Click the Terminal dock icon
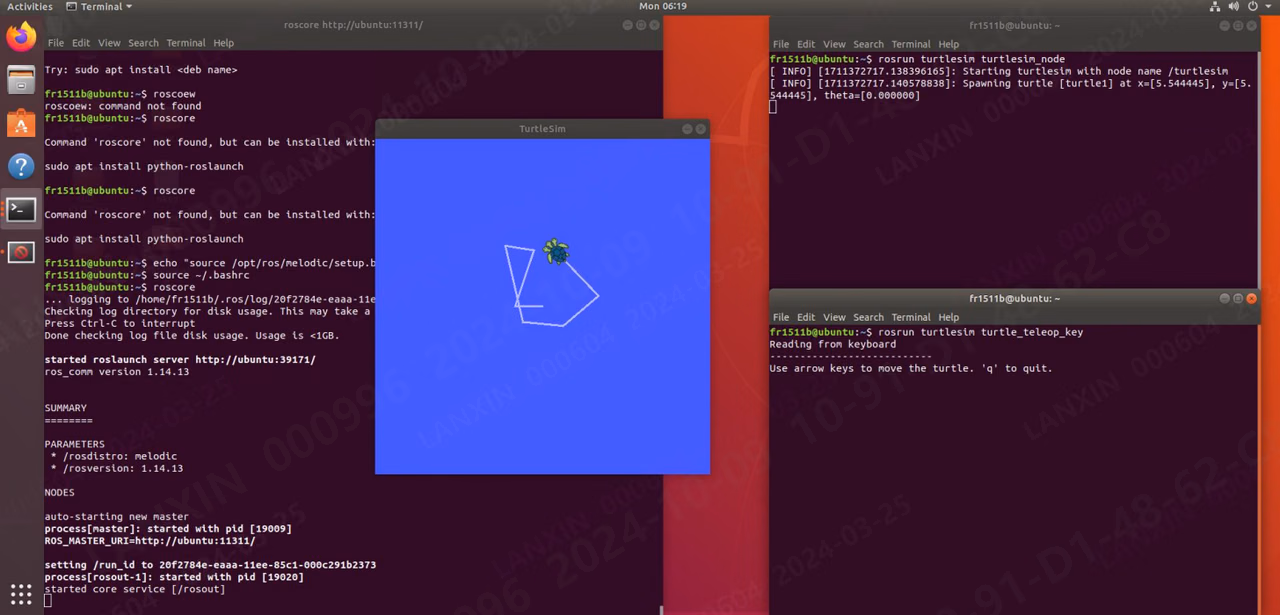The width and height of the screenshot is (1280, 615). [21, 210]
